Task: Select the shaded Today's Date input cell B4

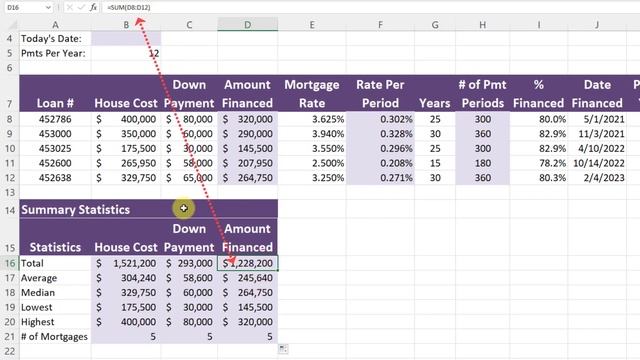Action: pyautogui.click(x=126, y=39)
